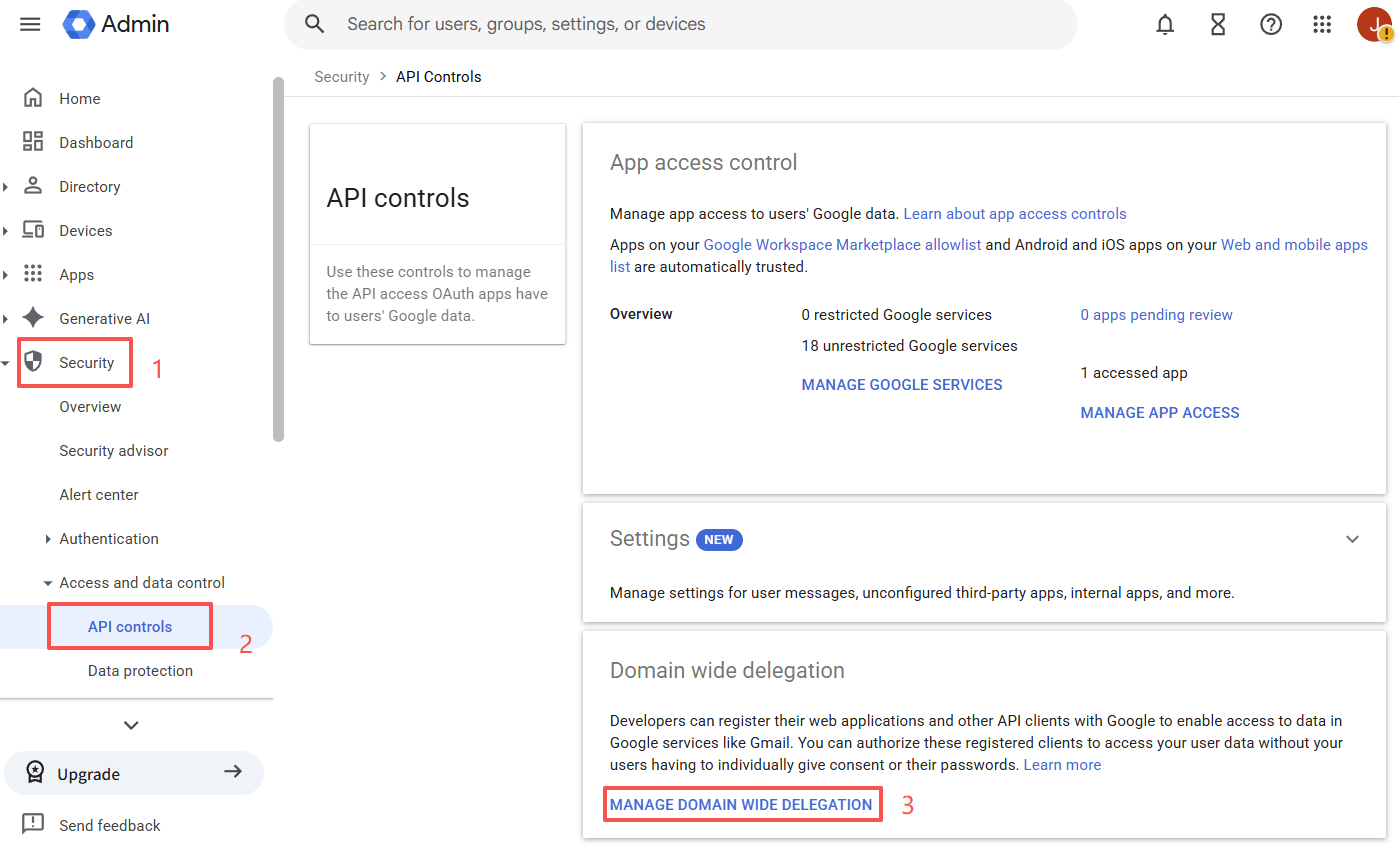1399x848 pixels.
Task: Click the Home house icon
Action: (x=33, y=98)
